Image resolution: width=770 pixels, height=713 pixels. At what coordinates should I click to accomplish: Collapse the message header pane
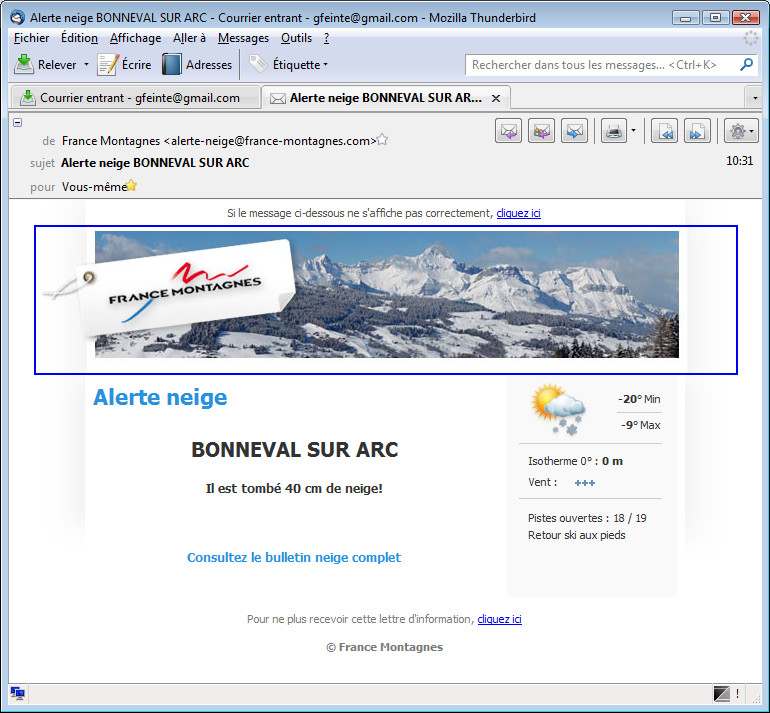point(18,122)
